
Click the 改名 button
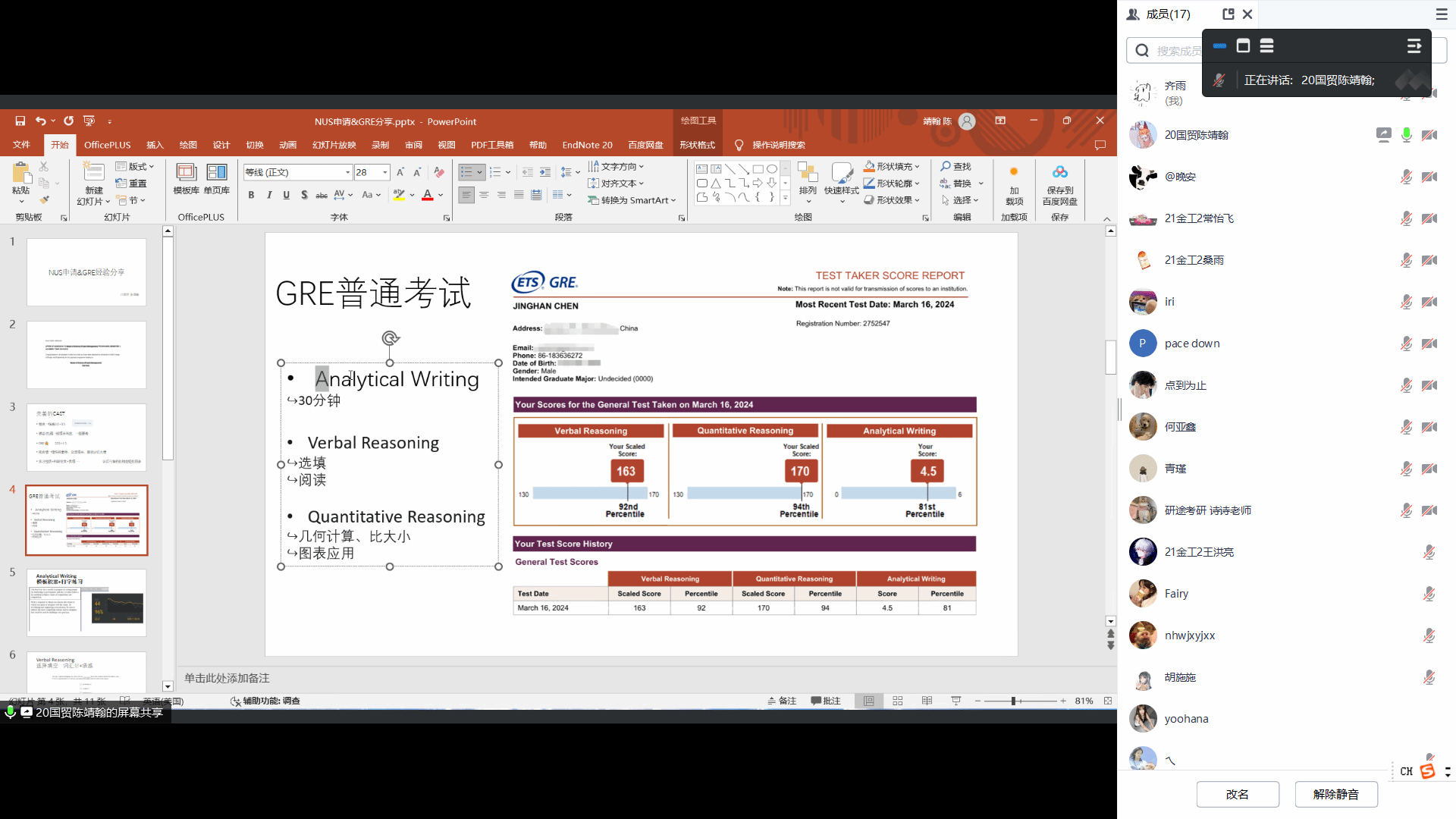1237,794
